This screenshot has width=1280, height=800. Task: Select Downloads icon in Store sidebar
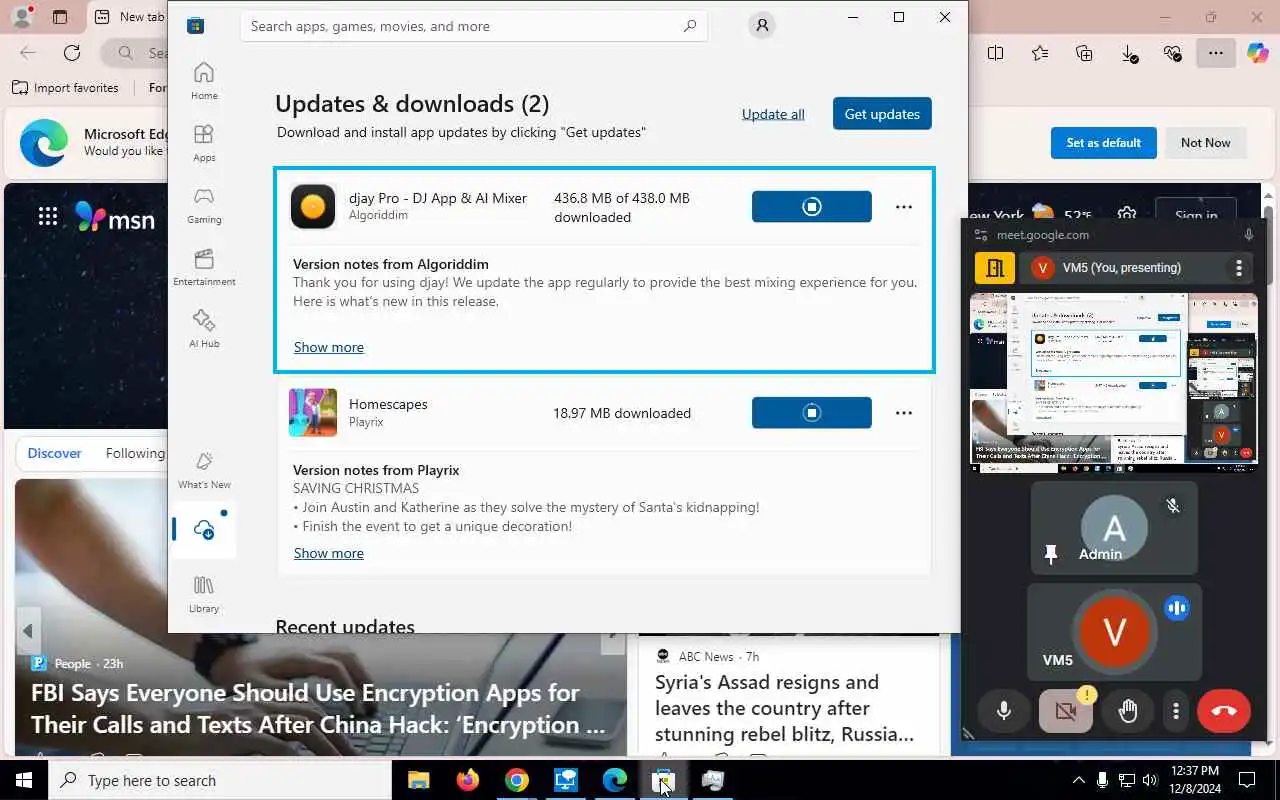click(204, 530)
